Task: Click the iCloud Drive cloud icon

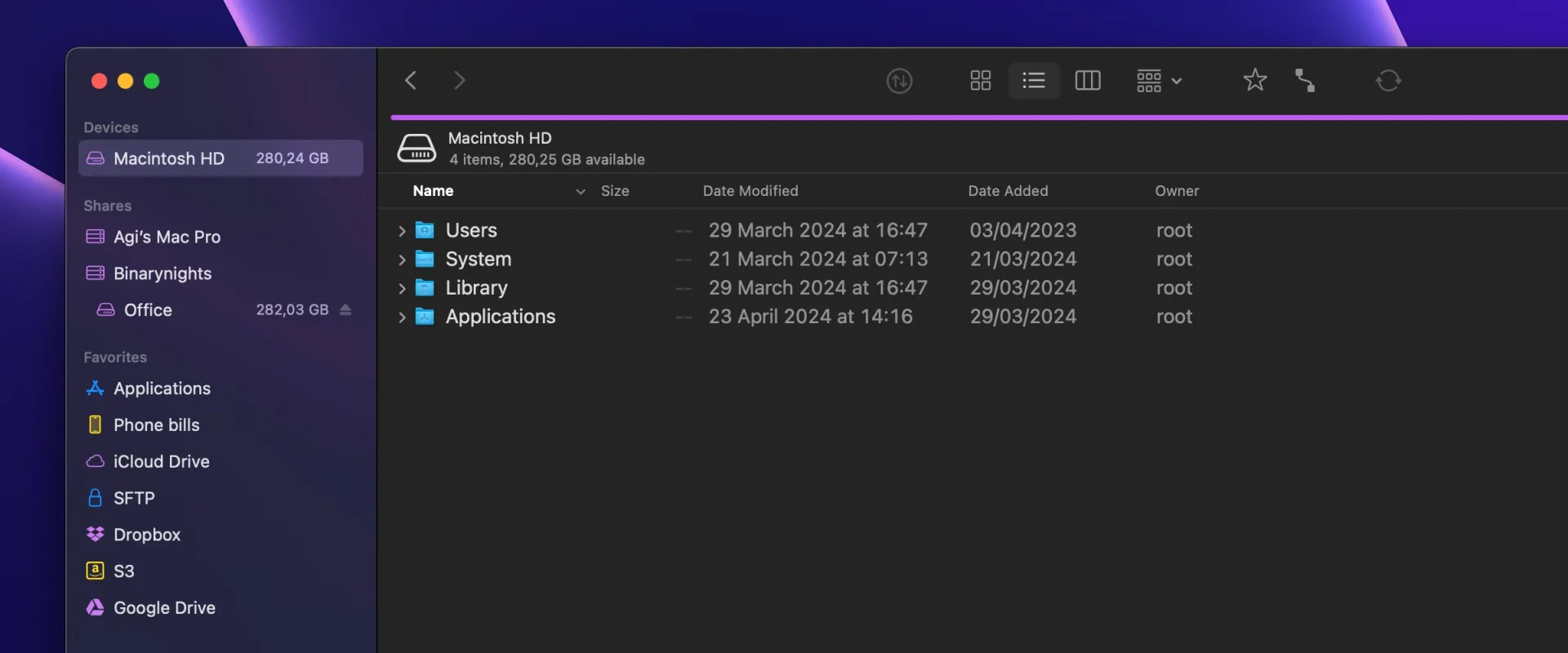Action: coord(96,461)
